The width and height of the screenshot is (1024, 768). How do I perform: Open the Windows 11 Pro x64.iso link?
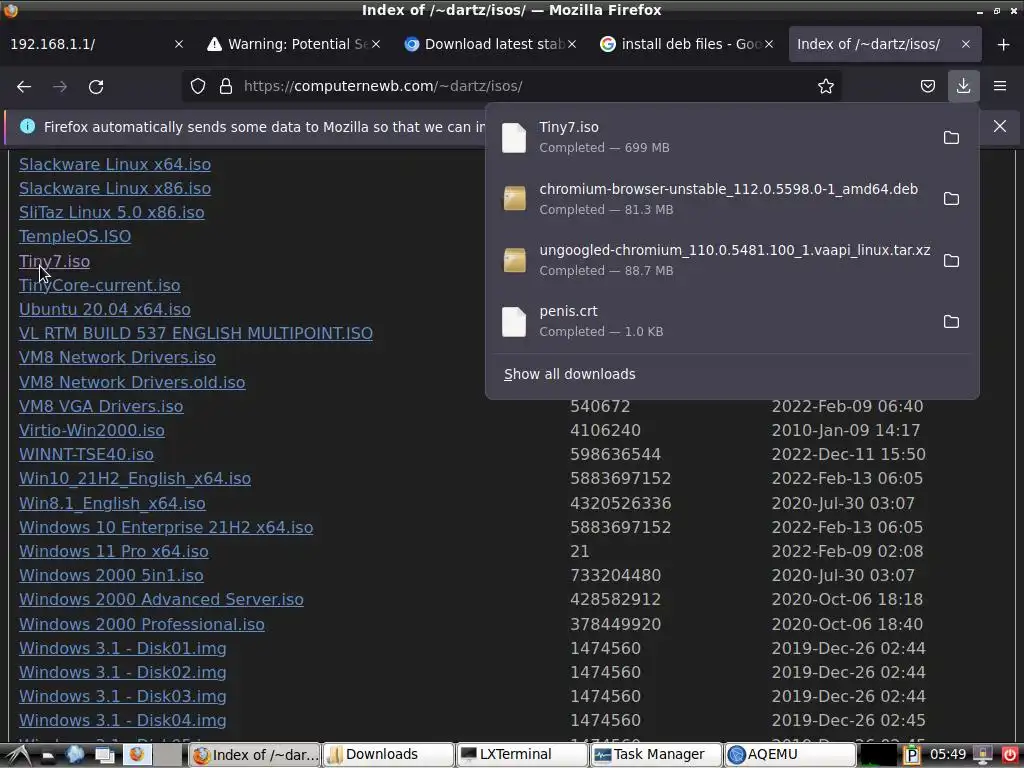point(114,551)
